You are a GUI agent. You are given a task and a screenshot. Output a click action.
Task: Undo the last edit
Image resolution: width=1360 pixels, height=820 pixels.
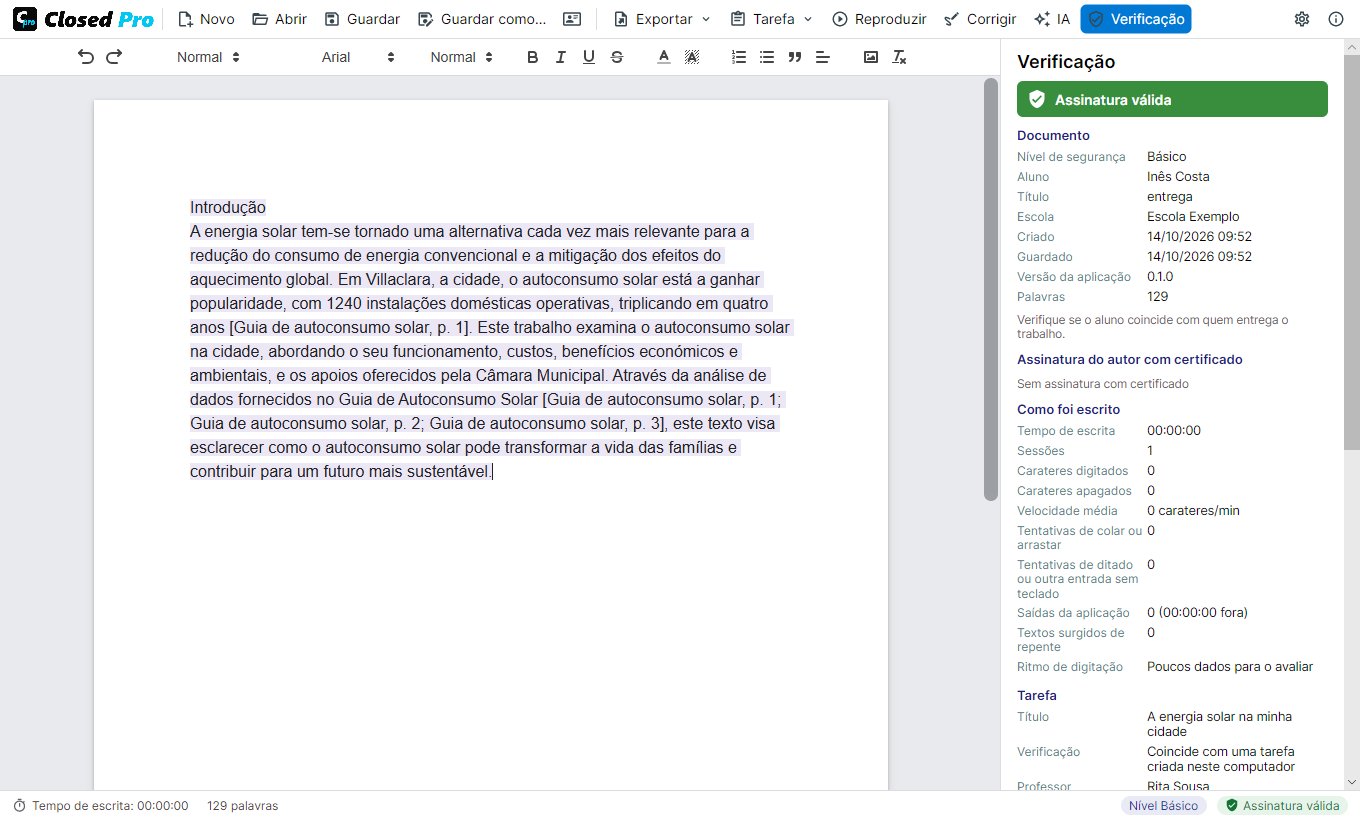tap(86, 57)
